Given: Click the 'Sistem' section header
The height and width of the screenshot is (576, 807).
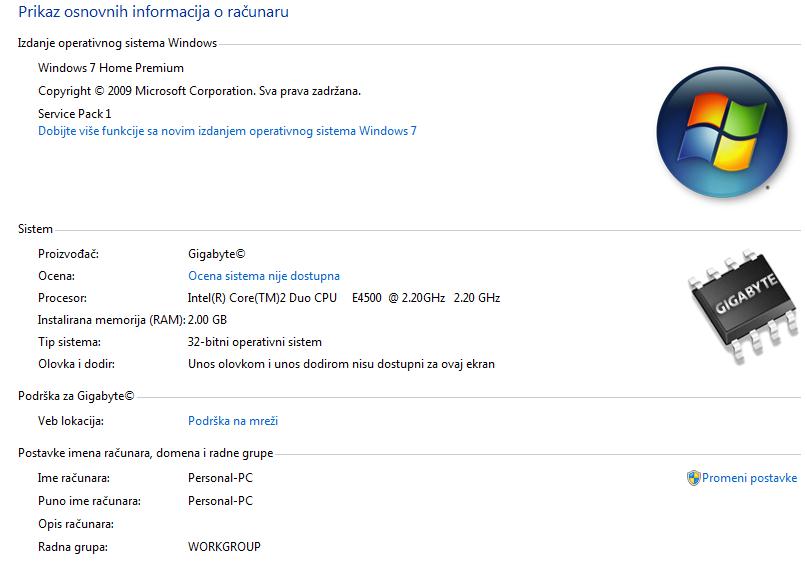Looking at the screenshot, I should pos(36,229).
